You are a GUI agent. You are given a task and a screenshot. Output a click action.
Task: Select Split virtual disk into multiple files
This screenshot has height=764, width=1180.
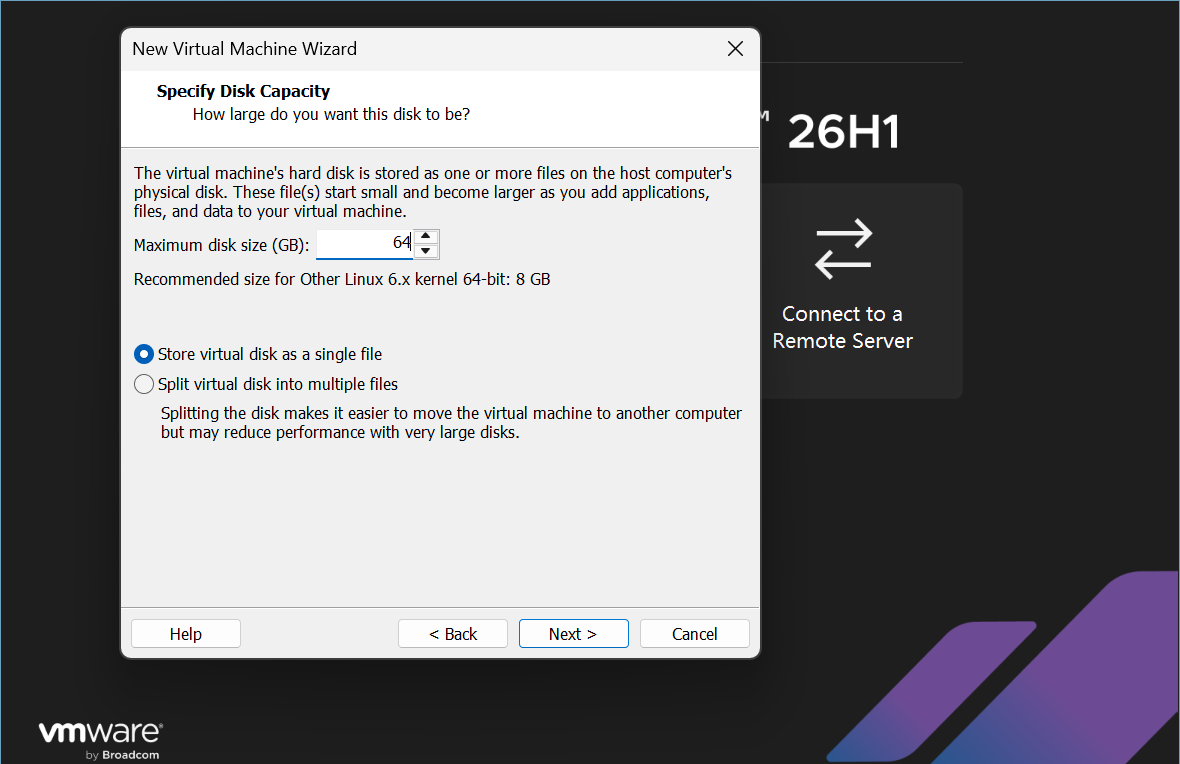point(266,385)
